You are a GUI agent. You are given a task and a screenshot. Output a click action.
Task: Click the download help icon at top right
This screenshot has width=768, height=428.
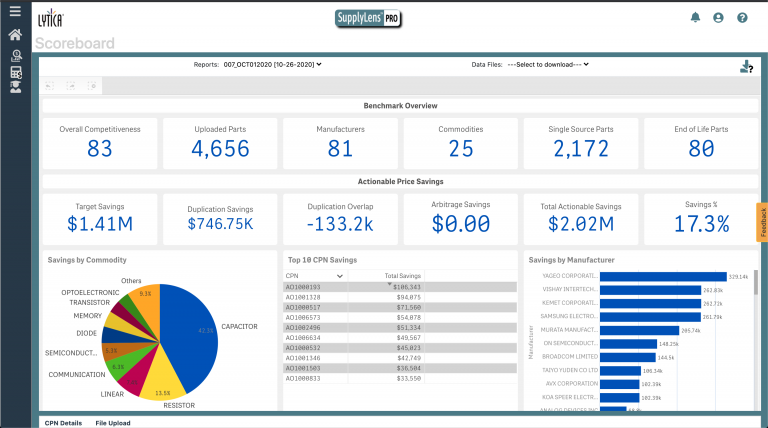pos(746,67)
